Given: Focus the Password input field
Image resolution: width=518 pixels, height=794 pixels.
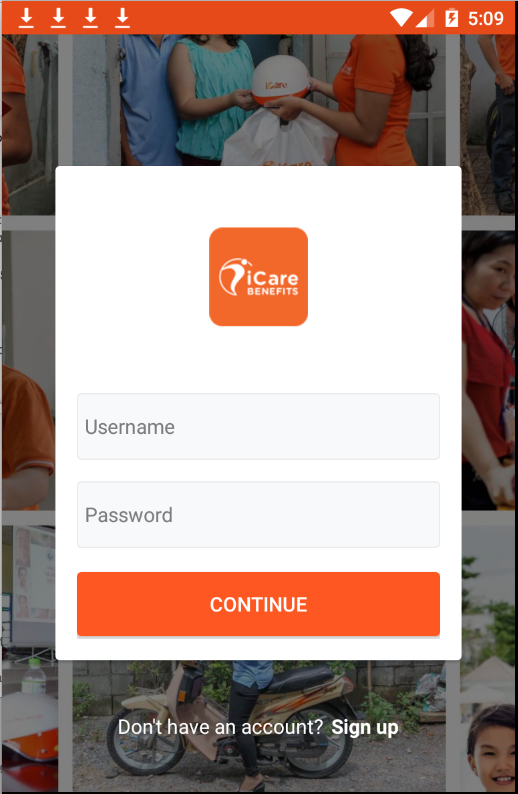Looking at the screenshot, I should point(258,514).
